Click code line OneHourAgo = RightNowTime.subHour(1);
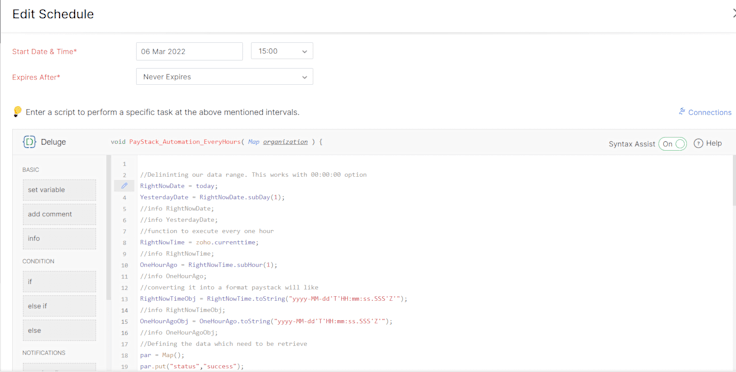736x372 pixels. (208, 265)
